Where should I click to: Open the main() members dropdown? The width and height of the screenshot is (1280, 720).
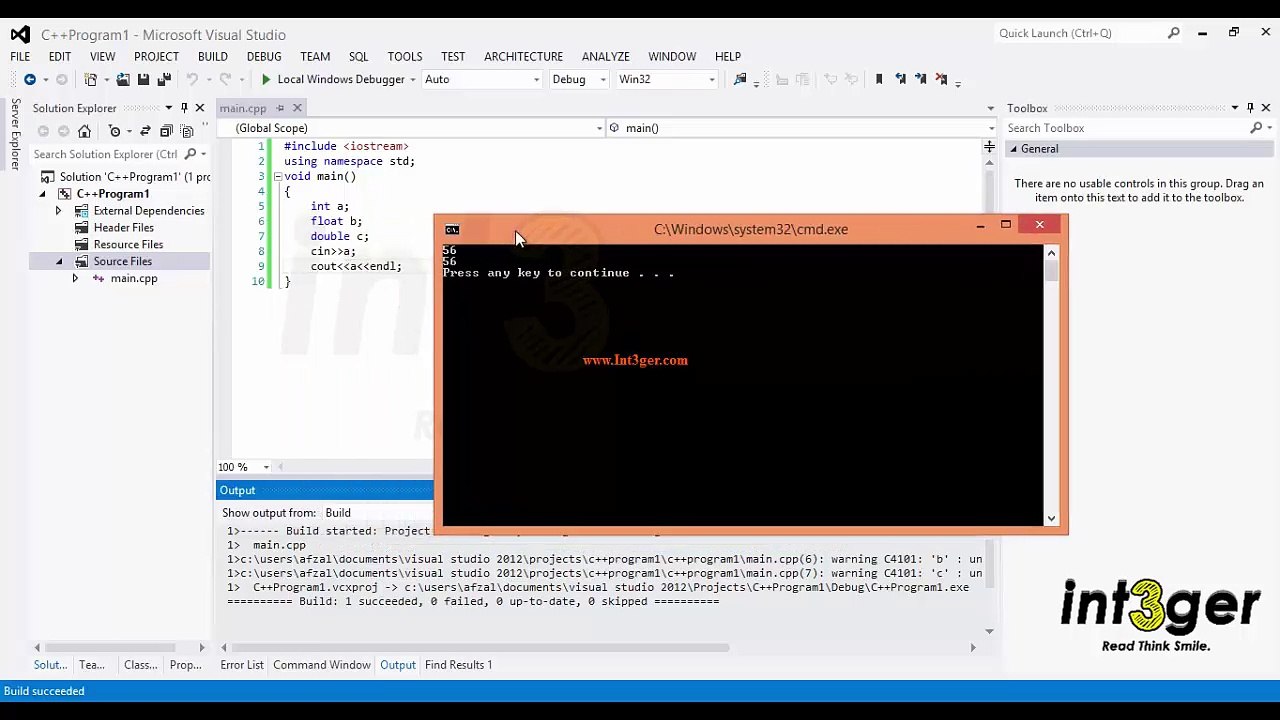coord(991,128)
